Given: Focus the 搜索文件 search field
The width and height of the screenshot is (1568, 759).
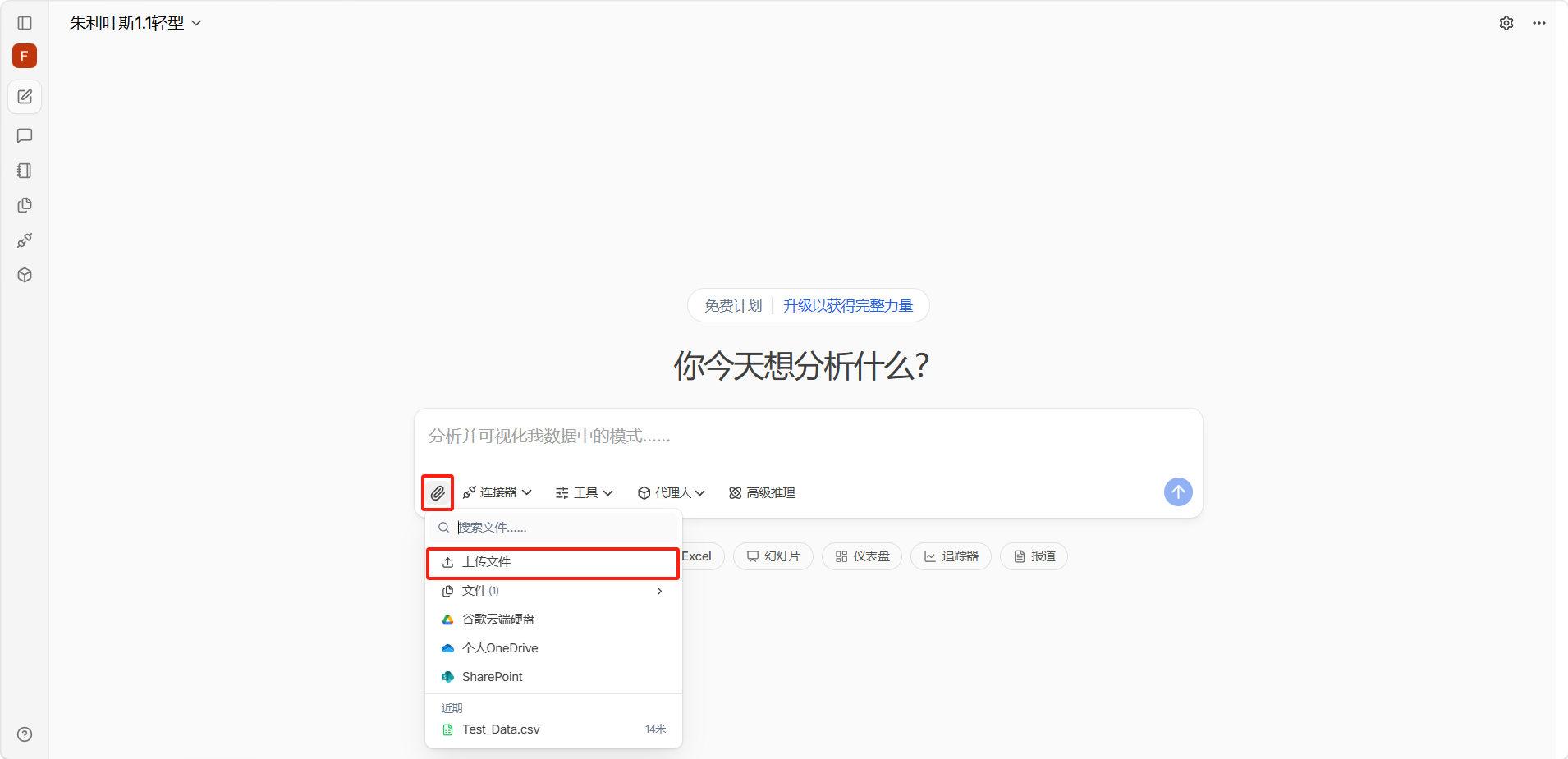Looking at the screenshot, I should pyautogui.click(x=553, y=528).
